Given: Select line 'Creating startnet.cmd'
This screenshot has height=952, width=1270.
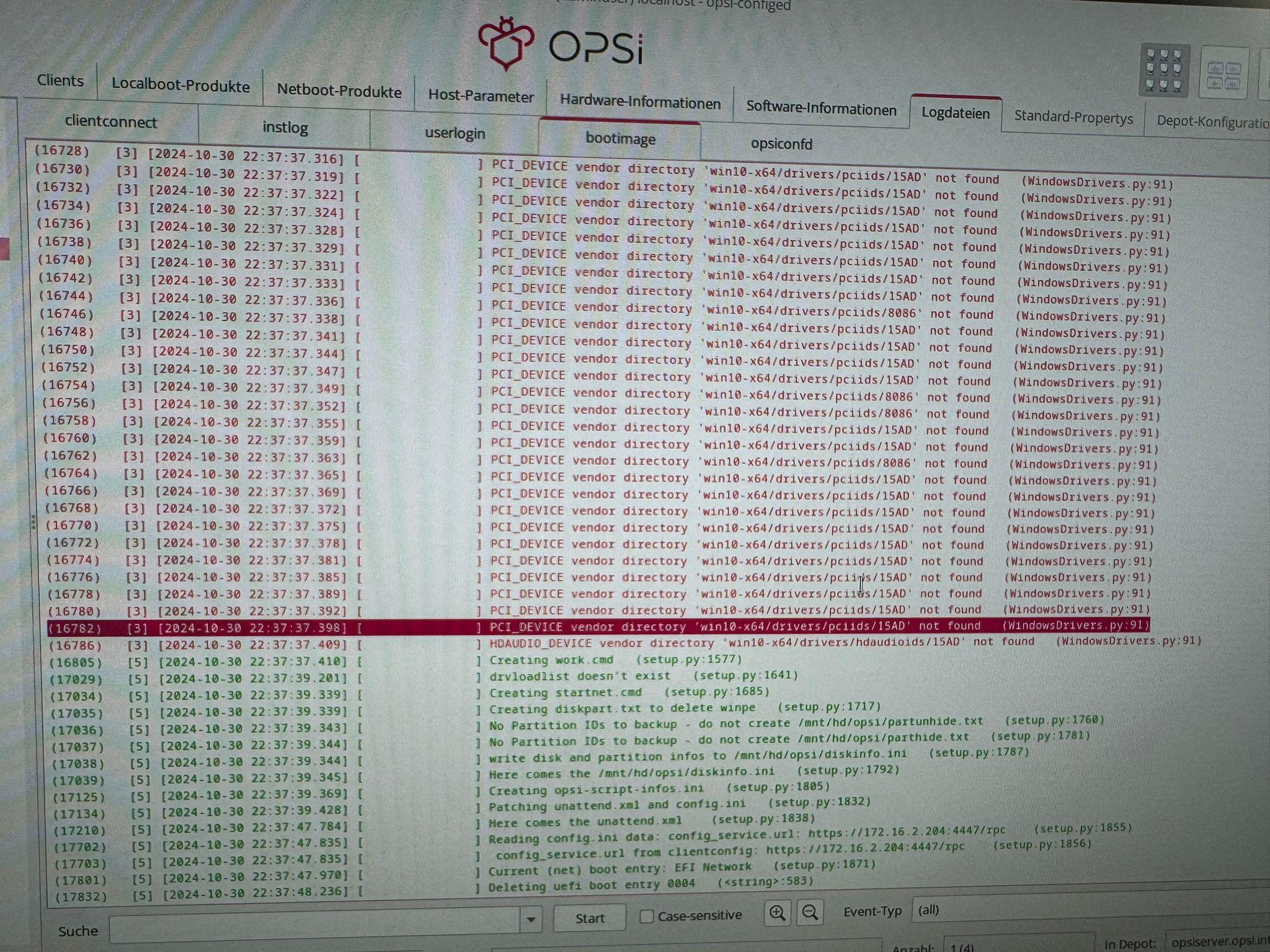Looking at the screenshot, I should (410, 694).
